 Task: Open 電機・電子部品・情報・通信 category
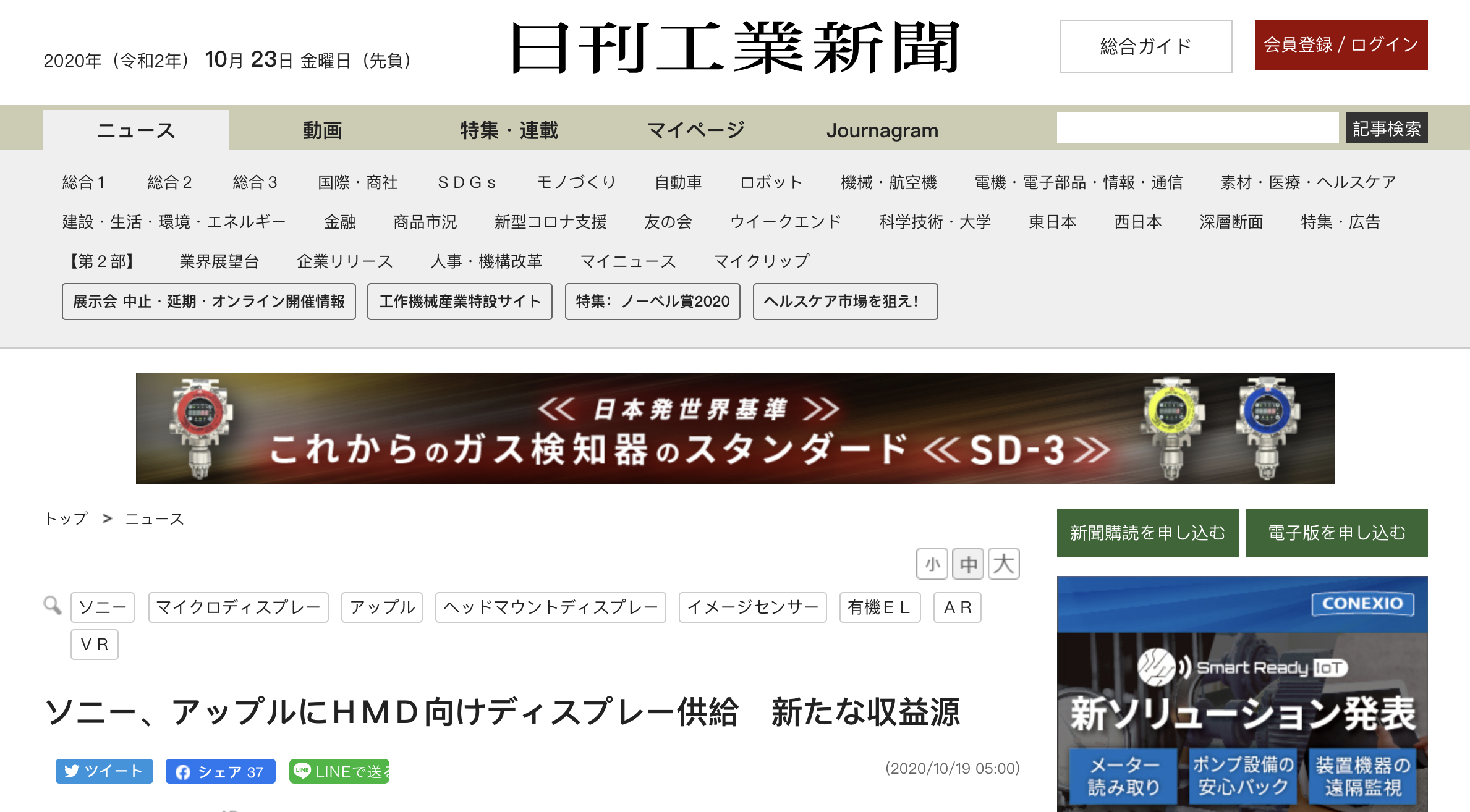click(x=1078, y=182)
